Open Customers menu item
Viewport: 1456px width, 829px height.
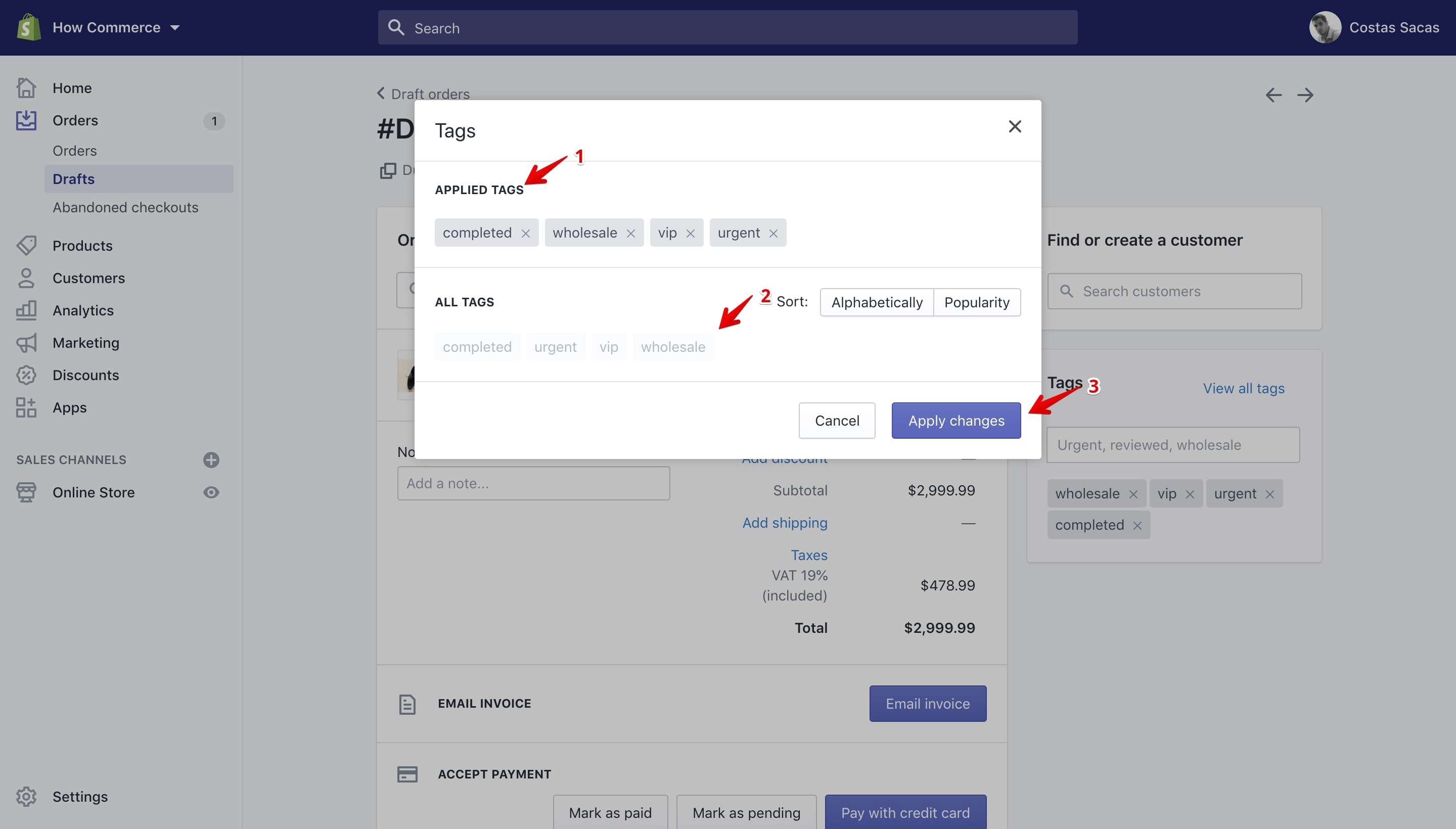coord(89,278)
